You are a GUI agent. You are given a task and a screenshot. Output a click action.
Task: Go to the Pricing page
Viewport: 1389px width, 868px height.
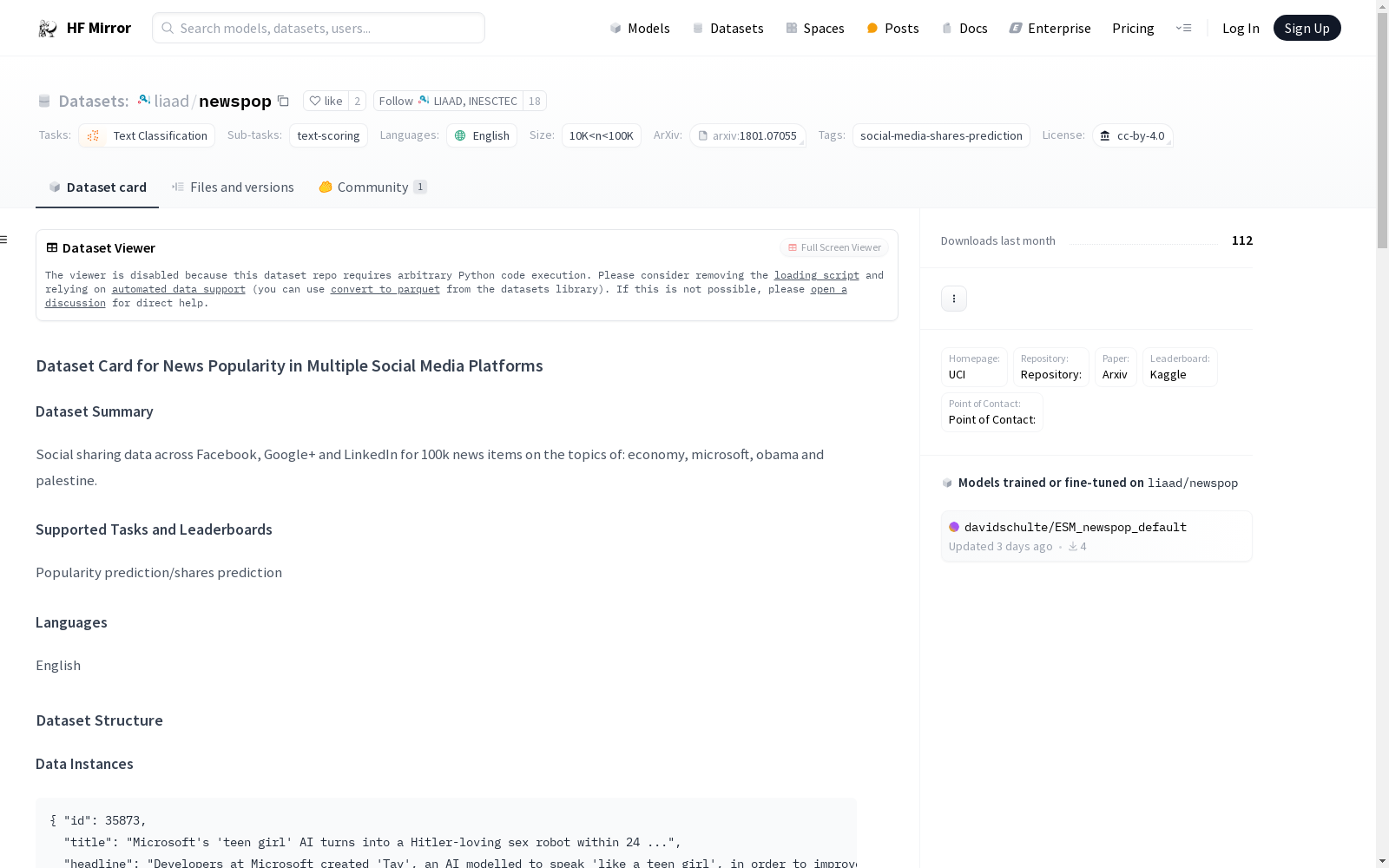pos(1133,29)
